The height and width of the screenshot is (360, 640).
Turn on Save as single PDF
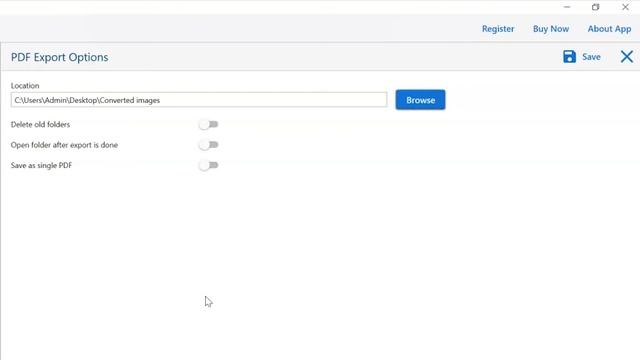(209, 165)
